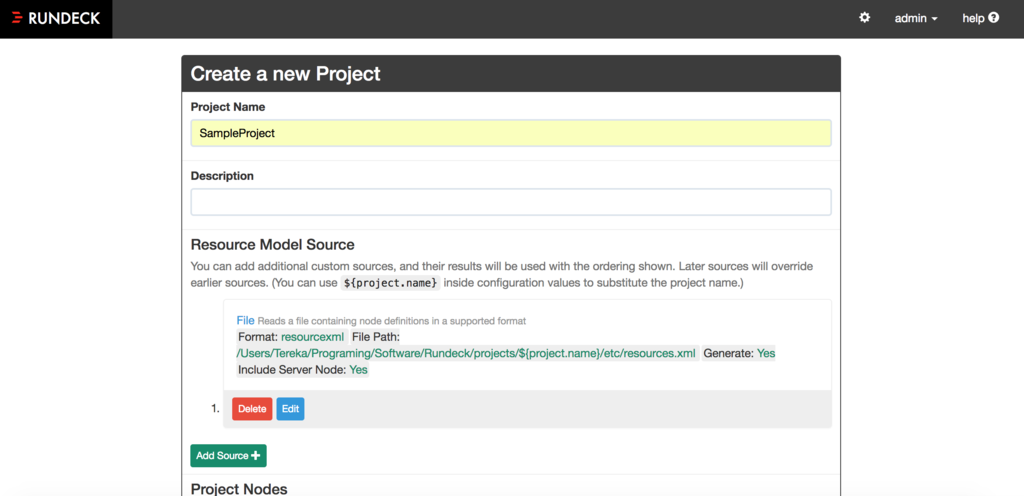1024x496 pixels.
Task: Click the help question mark icon
Action: 994,18
